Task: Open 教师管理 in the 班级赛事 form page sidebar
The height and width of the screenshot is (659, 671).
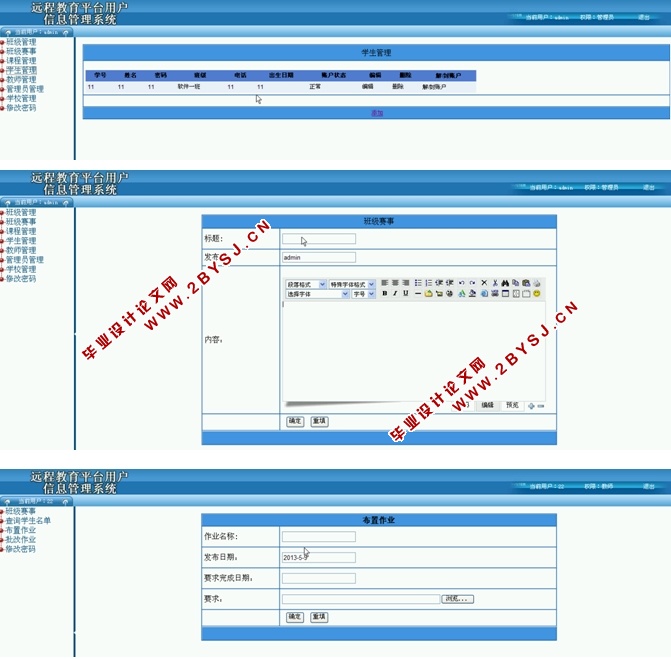Action: (21, 250)
